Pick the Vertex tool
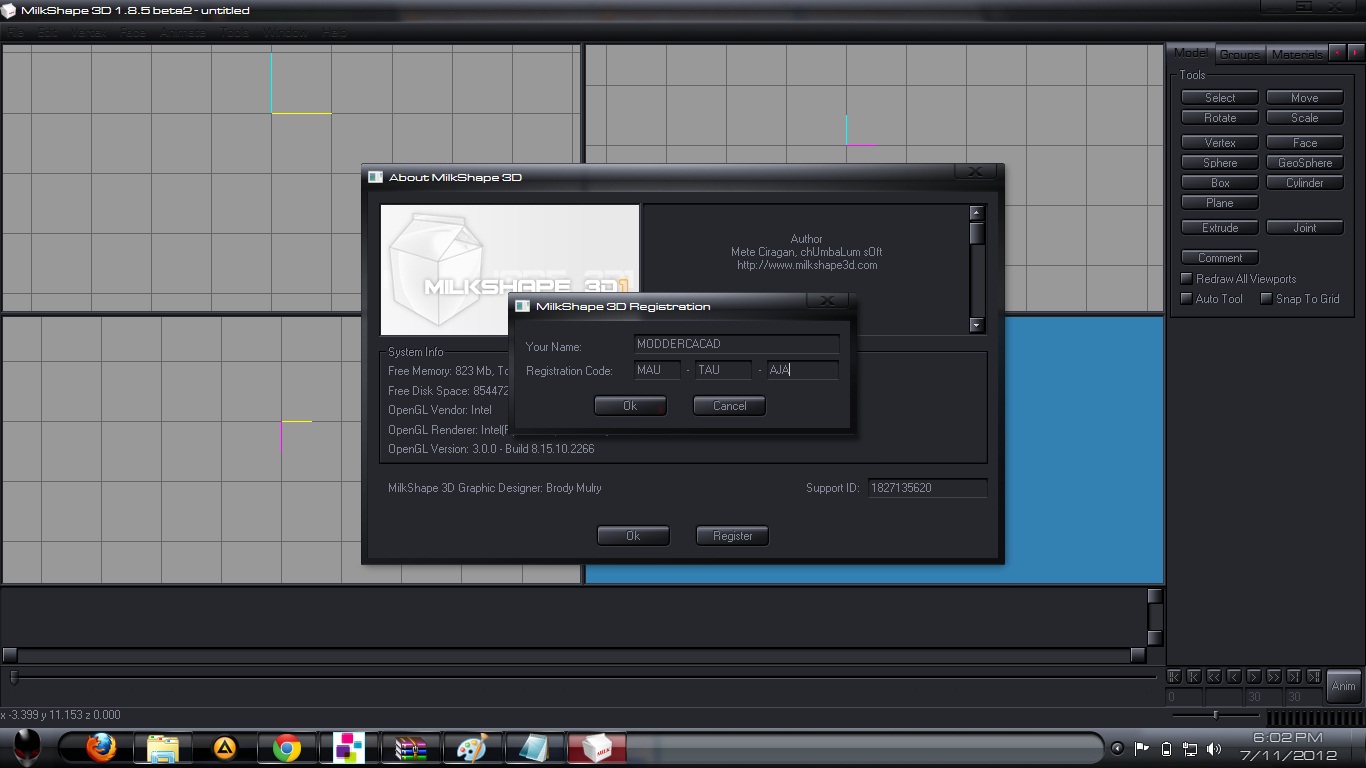Viewport: 1366px width, 768px height. tap(1220, 143)
